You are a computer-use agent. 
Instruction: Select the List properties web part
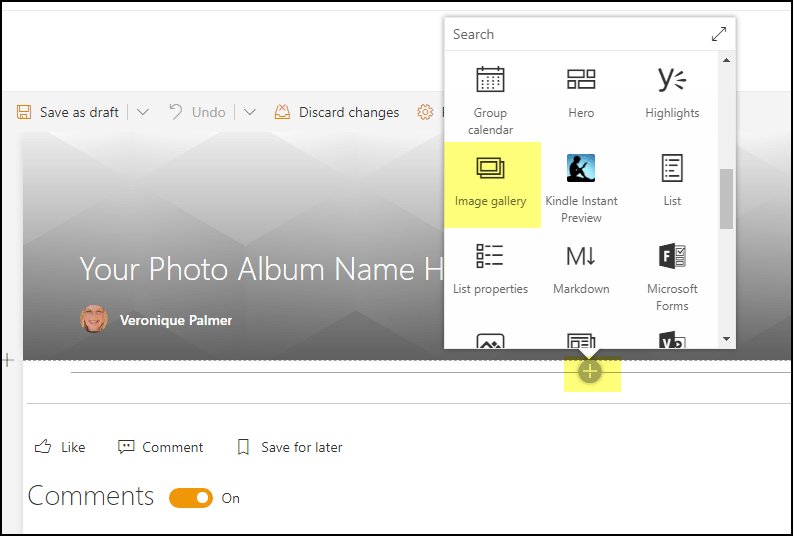point(490,270)
